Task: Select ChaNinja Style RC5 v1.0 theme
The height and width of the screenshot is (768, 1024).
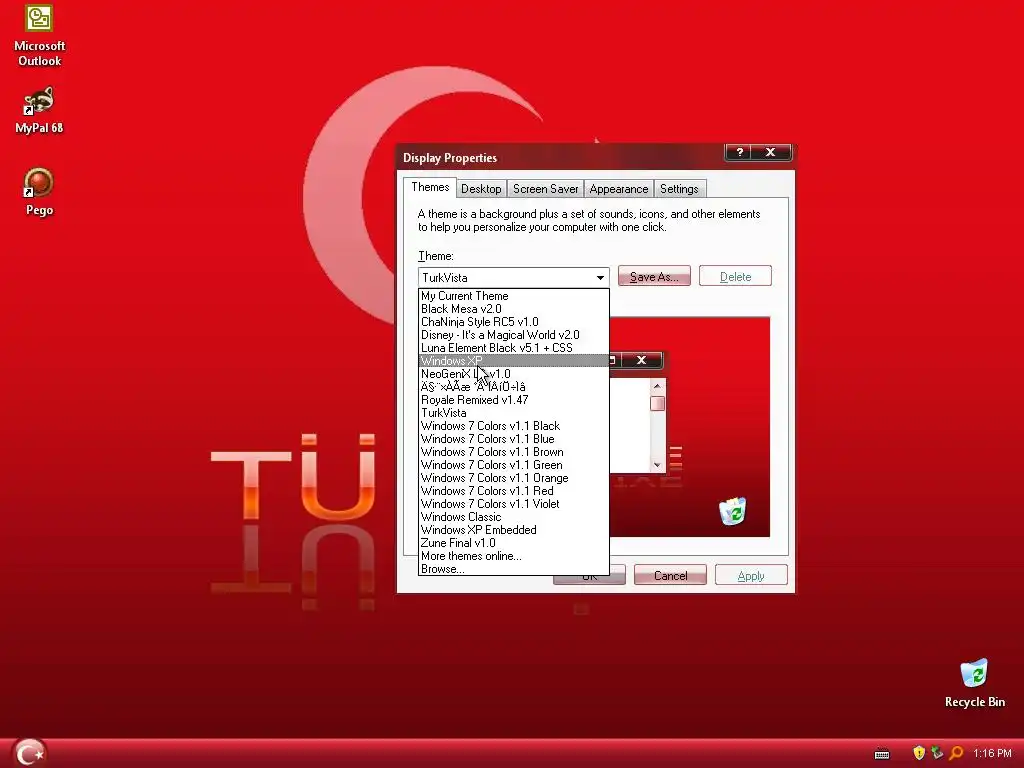Action: 513,322
